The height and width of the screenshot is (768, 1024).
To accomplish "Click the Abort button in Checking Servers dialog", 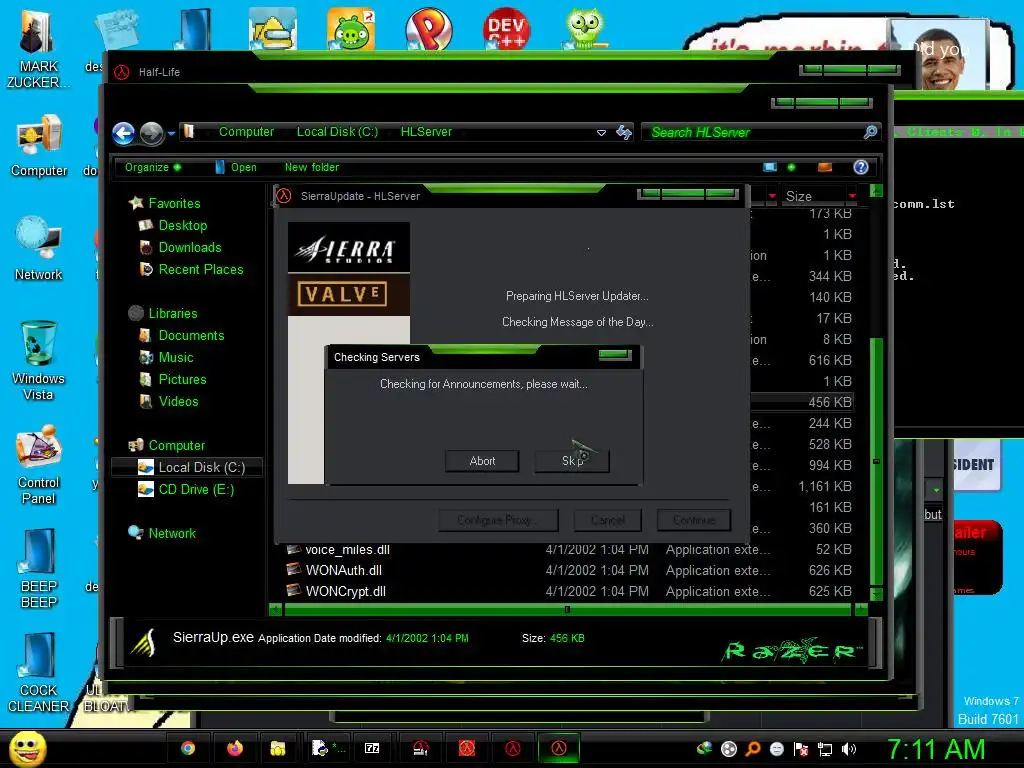I will pos(482,461).
